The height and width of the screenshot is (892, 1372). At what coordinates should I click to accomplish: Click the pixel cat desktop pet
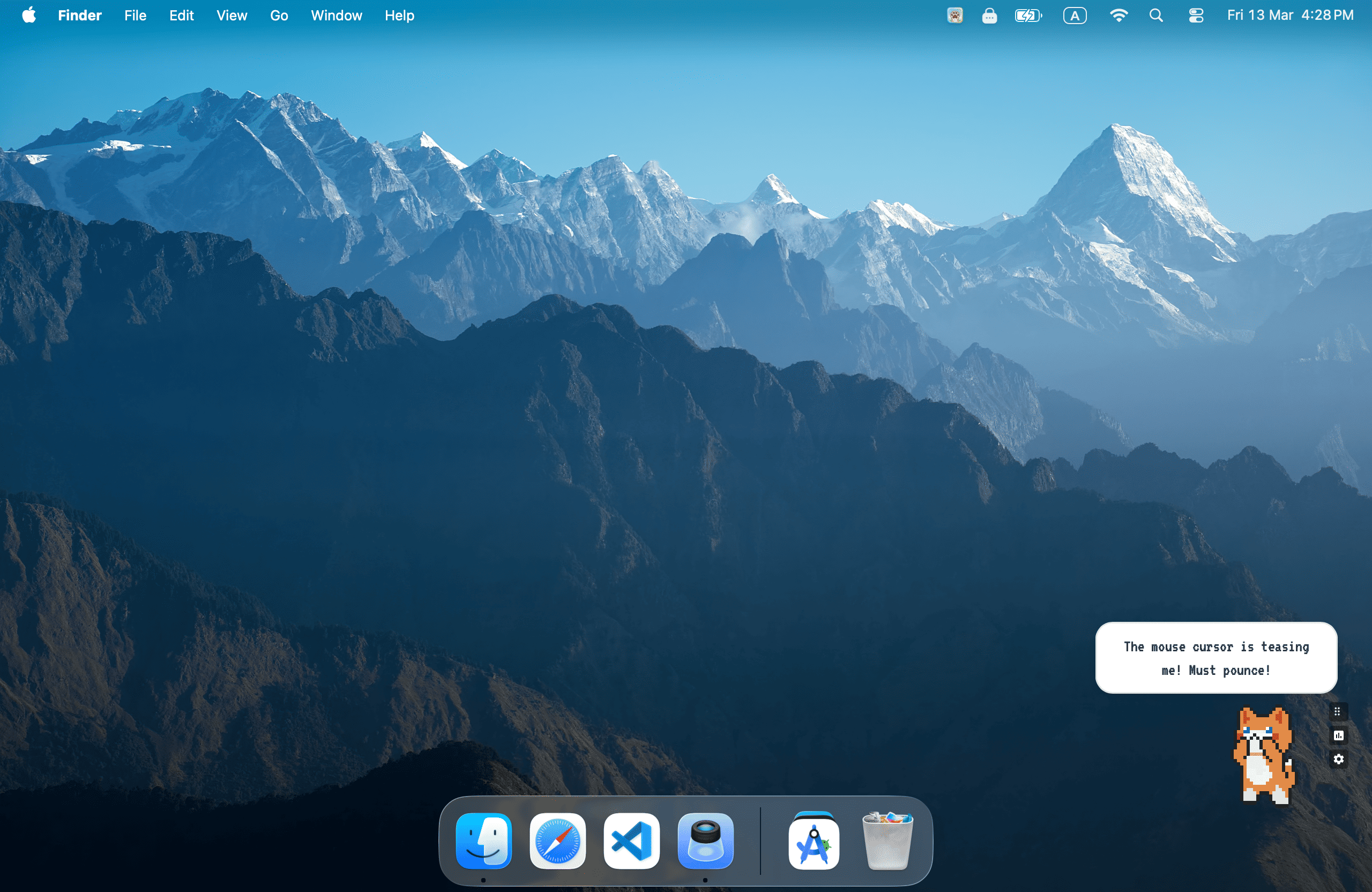click(1264, 755)
